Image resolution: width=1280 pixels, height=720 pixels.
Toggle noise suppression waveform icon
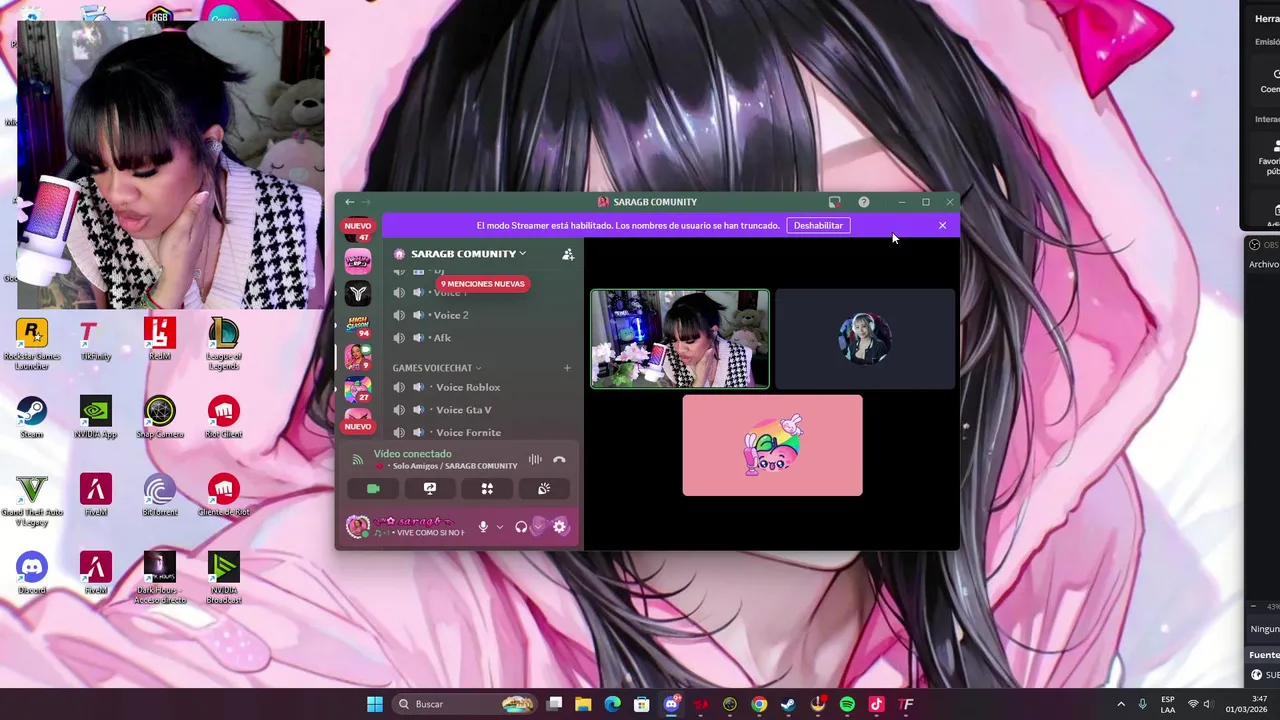(x=535, y=460)
